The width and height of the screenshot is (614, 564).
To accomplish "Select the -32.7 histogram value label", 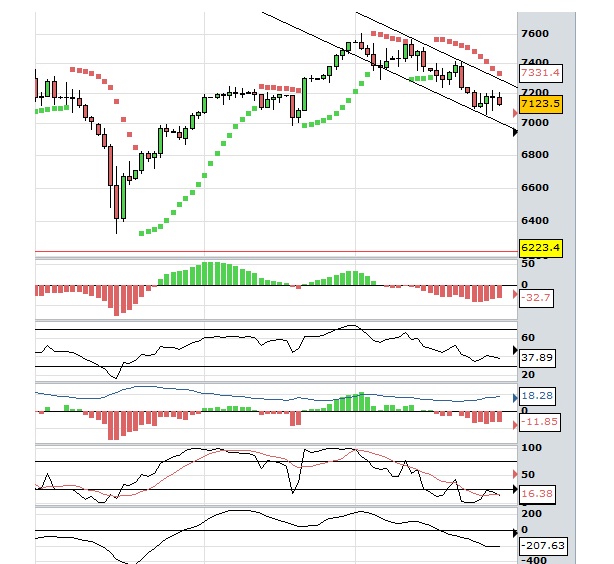I will click(536, 298).
